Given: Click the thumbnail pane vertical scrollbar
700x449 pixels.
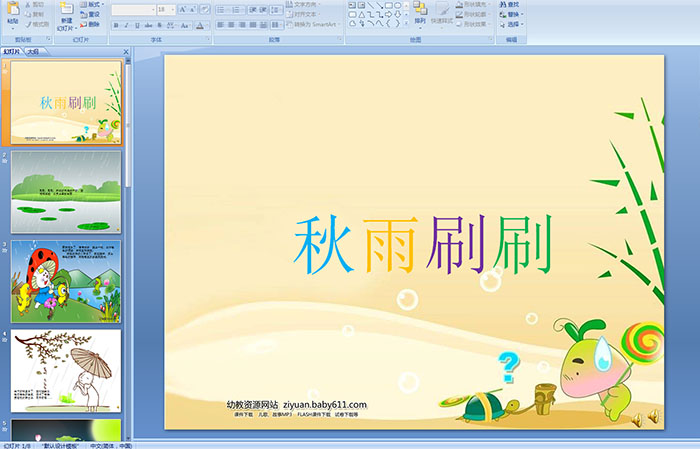Looking at the screenshot, I should pyautogui.click(x=129, y=250).
